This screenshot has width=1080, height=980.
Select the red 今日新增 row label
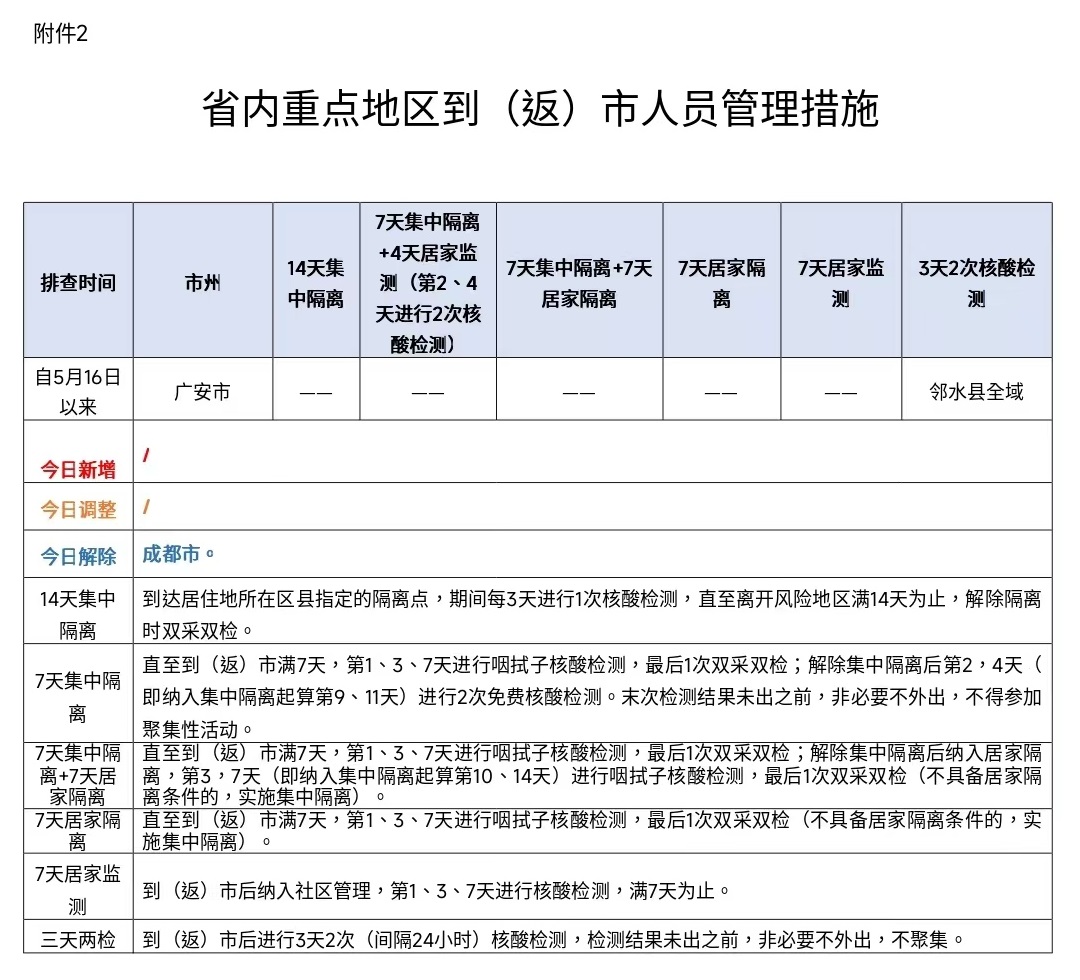[x=78, y=469]
